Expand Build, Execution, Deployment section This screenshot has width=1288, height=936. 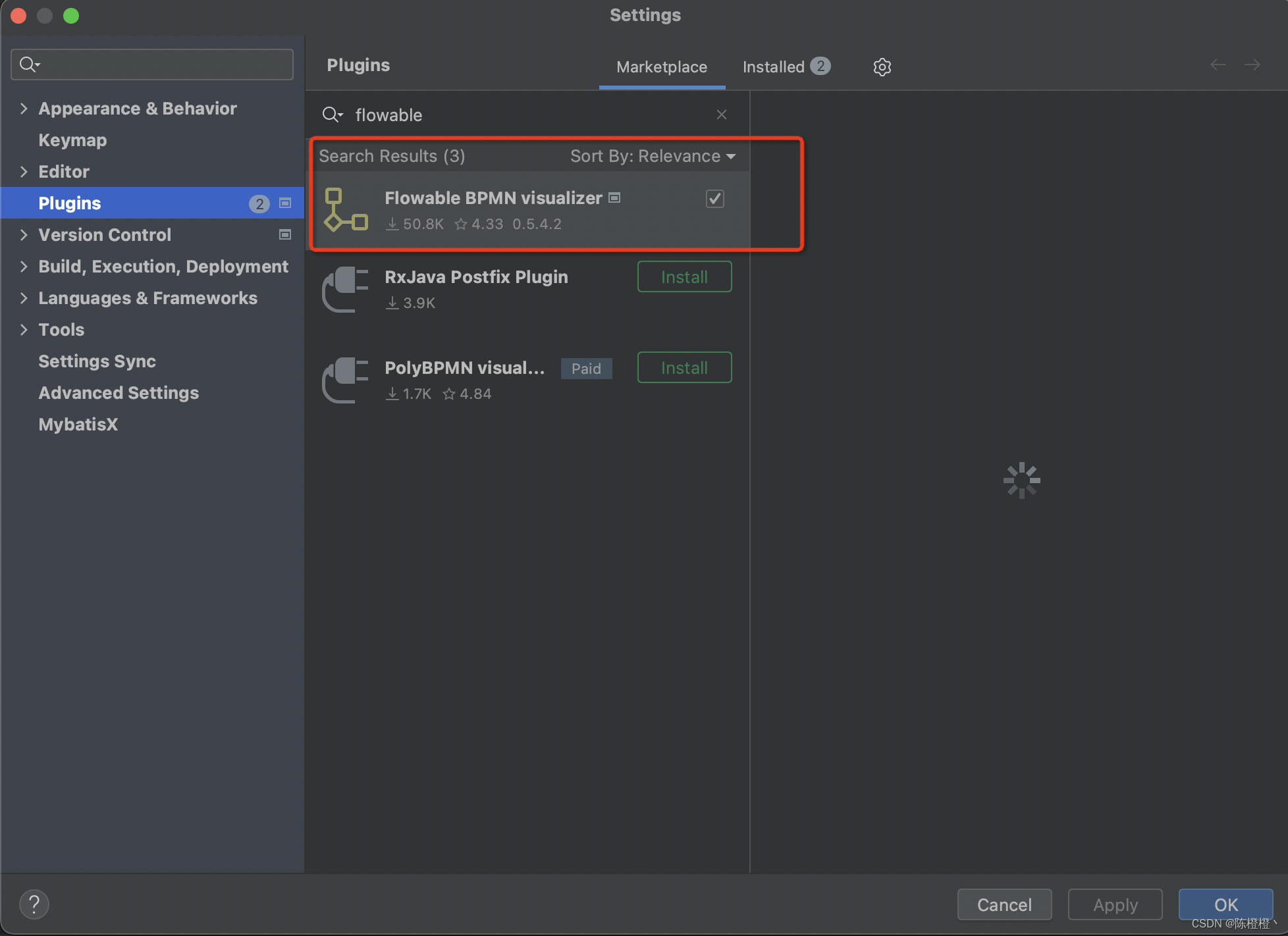tap(24, 267)
